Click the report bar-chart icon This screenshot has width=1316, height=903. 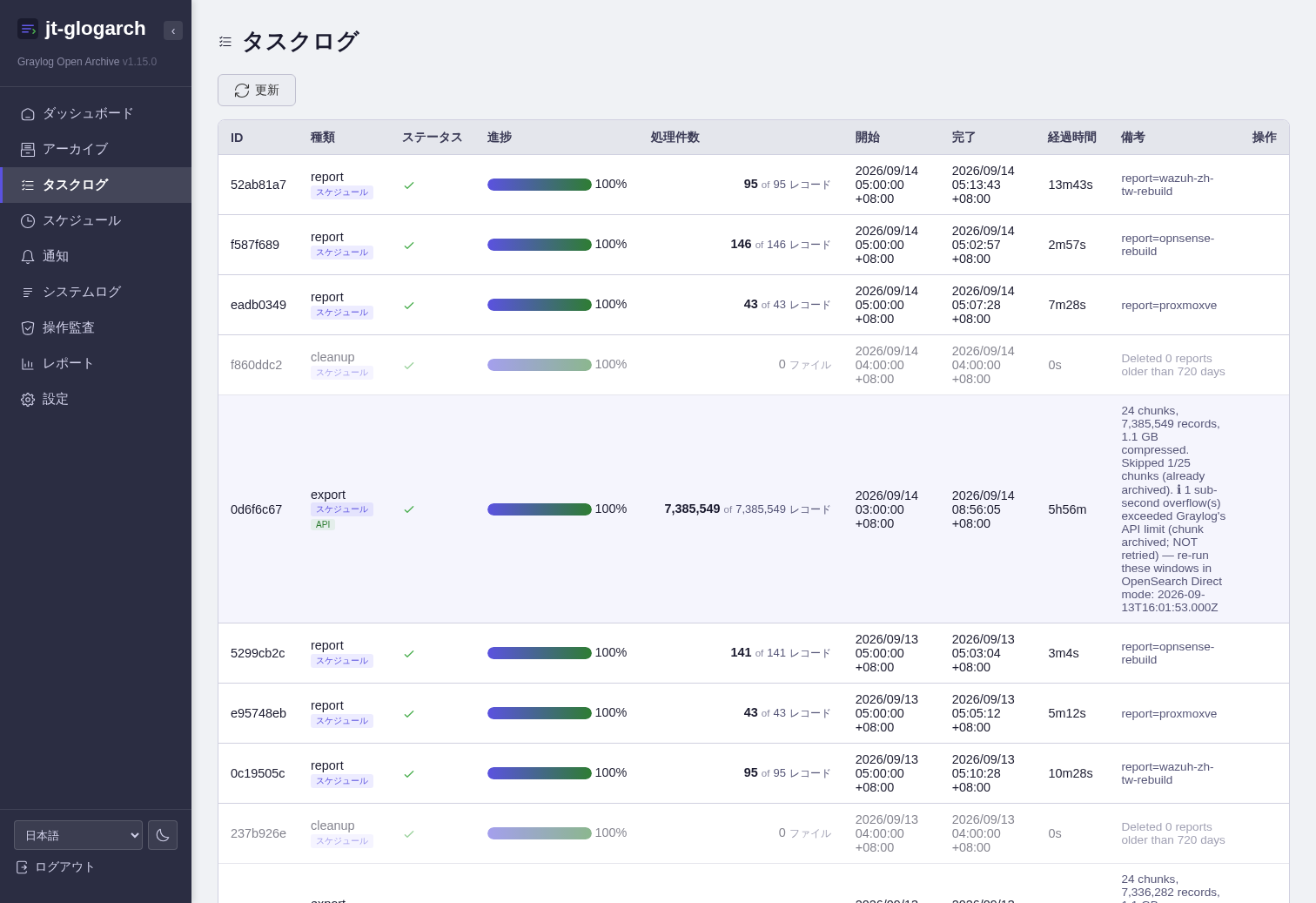coord(28,364)
